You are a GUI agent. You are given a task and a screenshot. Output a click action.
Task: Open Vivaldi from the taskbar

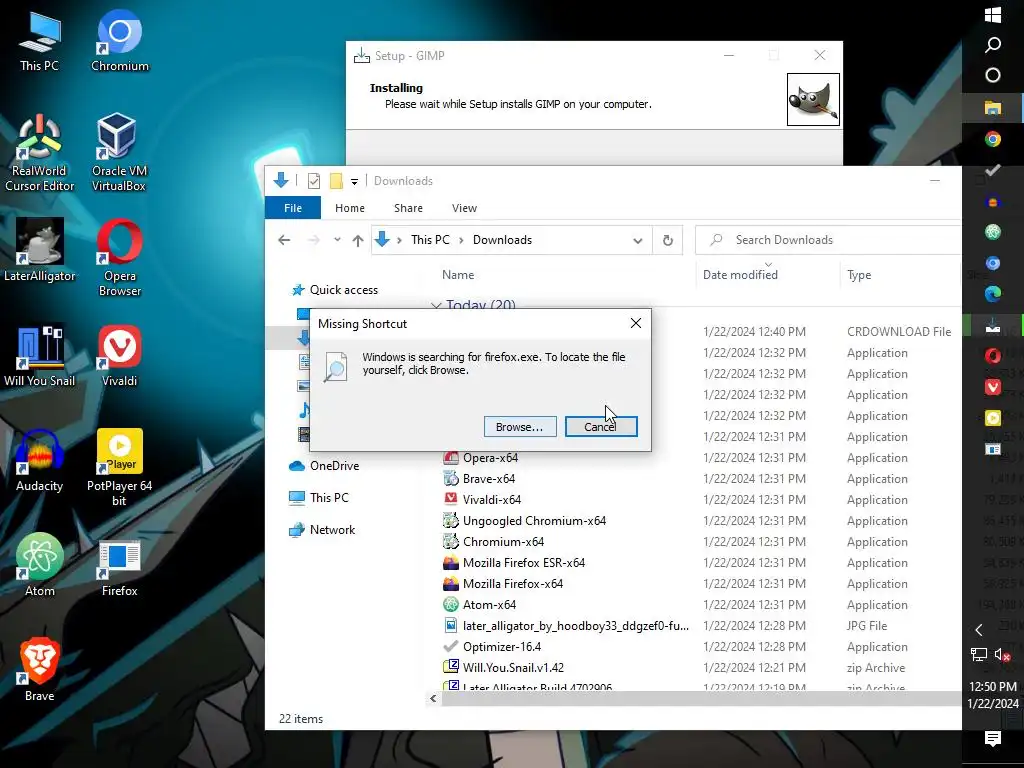pyautogui.click(x=993, y=387)
